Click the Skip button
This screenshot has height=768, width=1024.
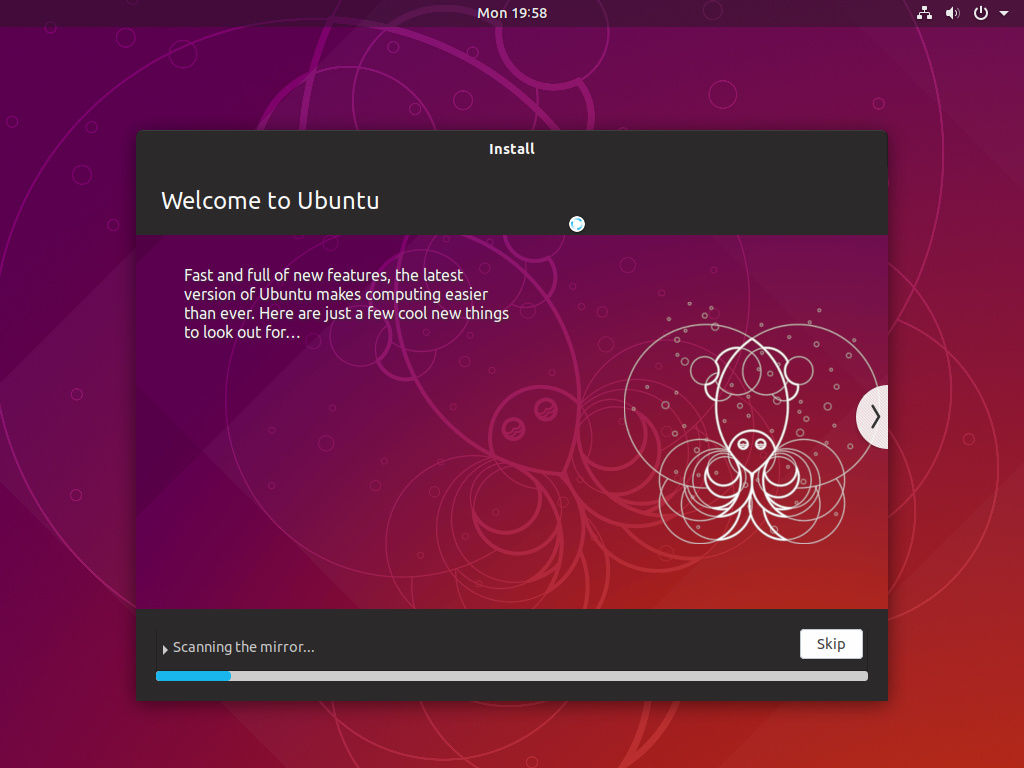[831, 644]
